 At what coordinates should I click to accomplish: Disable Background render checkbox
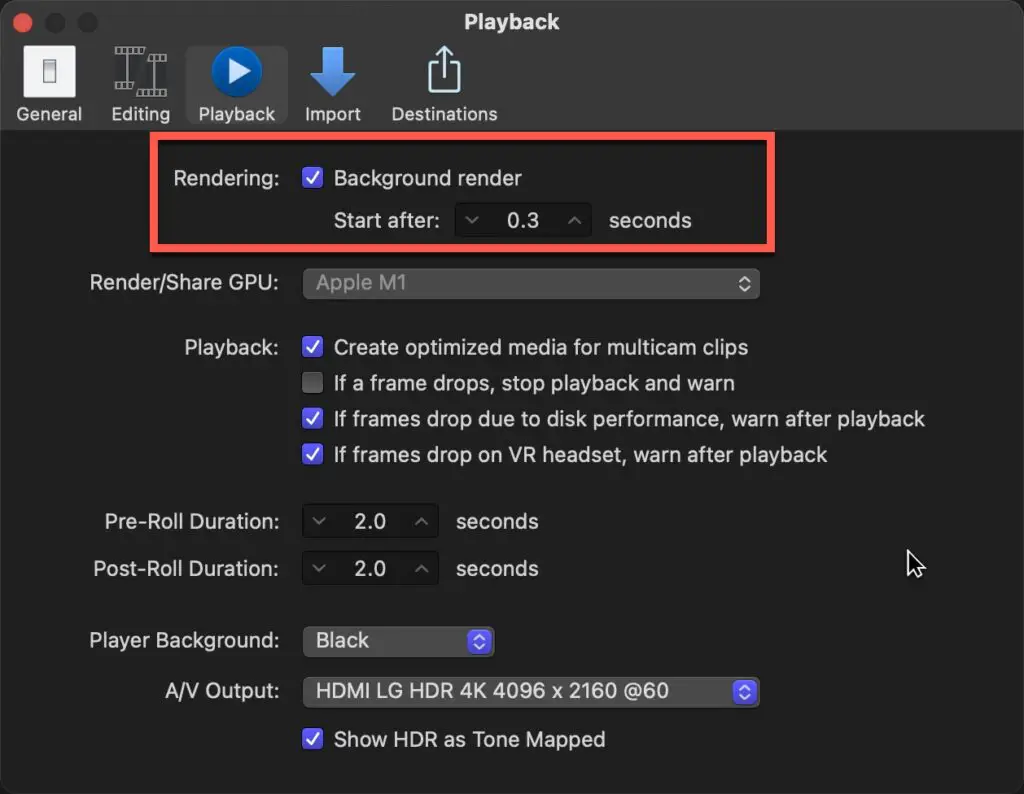coord(312,178)
